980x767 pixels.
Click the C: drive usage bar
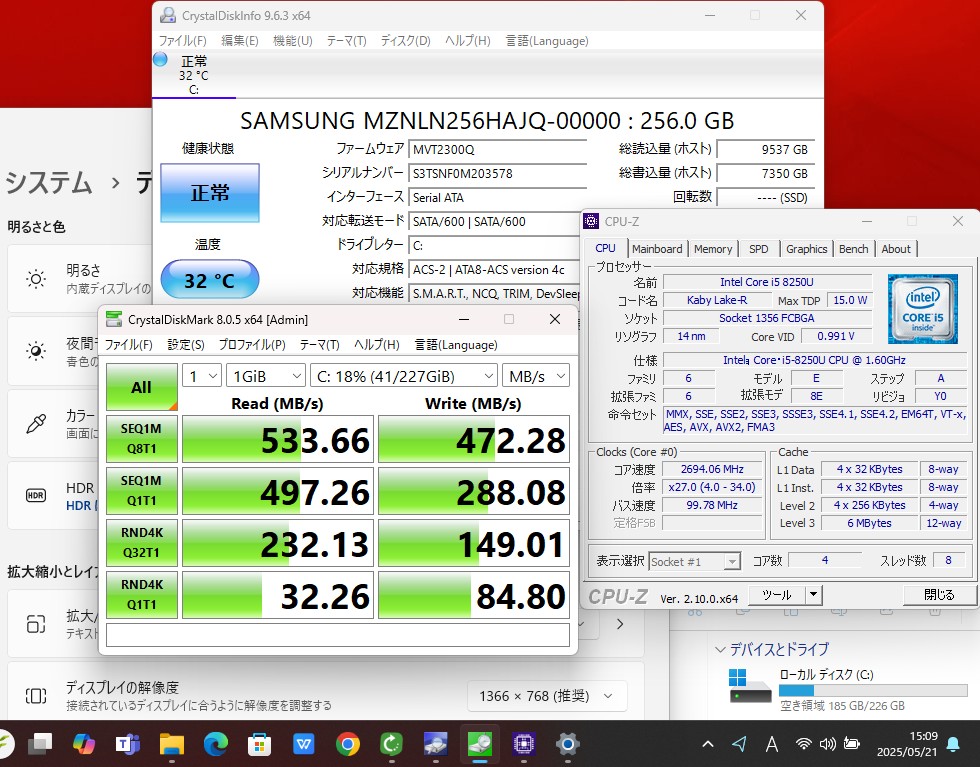pos(873,691)
